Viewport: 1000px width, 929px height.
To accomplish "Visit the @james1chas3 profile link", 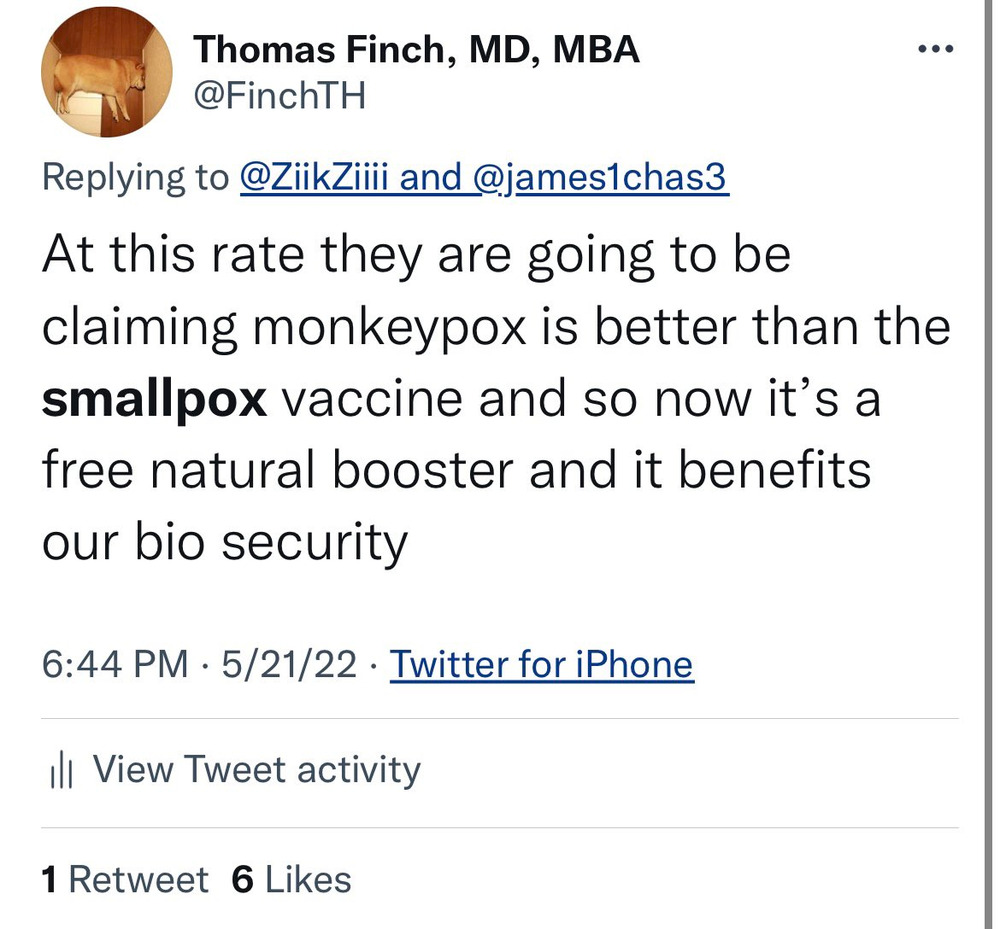I will click(598, 177).
